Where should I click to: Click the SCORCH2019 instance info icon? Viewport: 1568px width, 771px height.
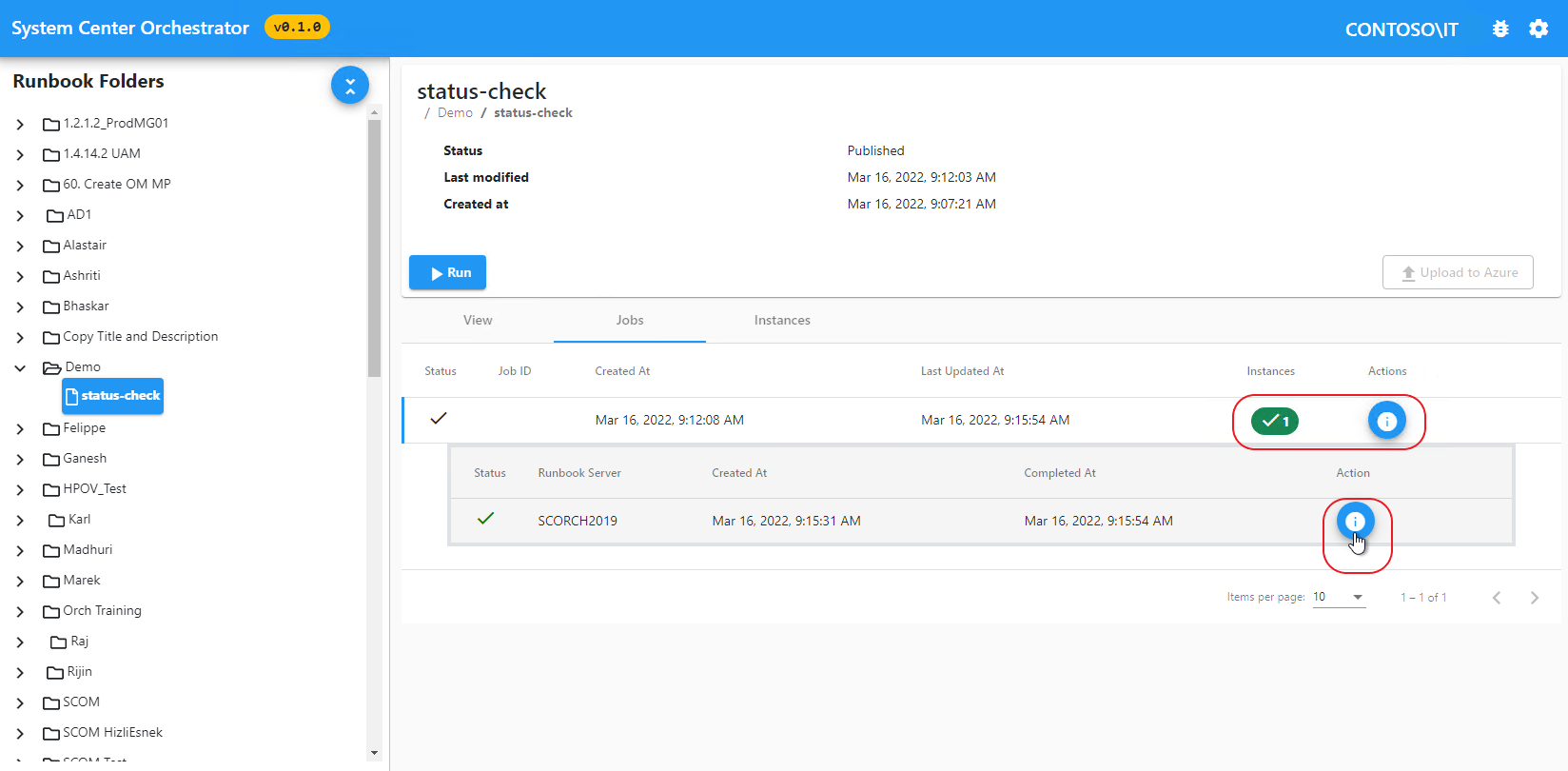1355,522
